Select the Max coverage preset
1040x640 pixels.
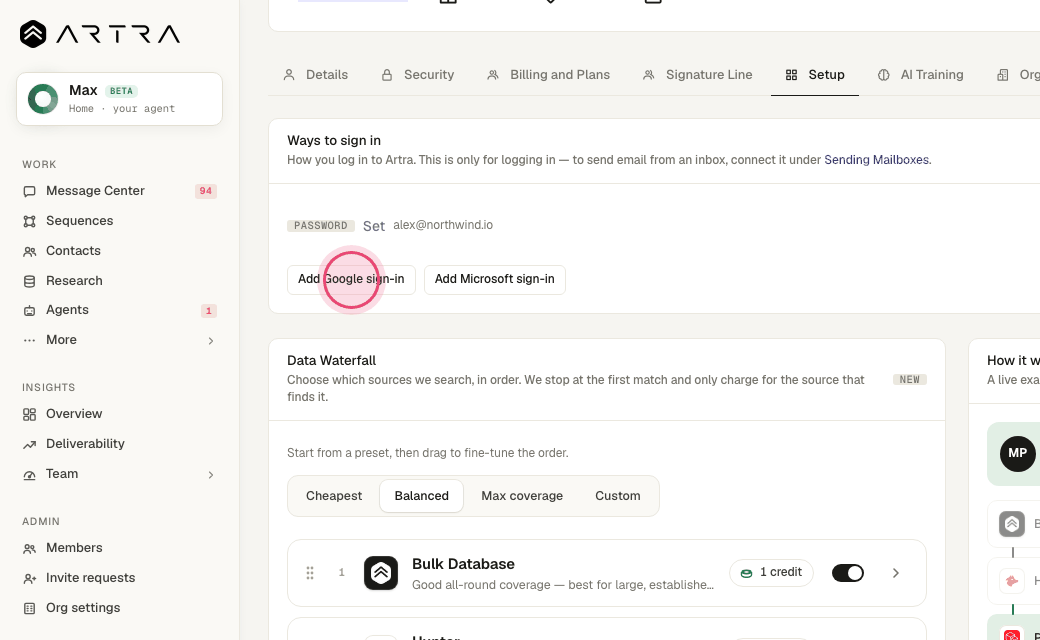(x=522, y=496)
